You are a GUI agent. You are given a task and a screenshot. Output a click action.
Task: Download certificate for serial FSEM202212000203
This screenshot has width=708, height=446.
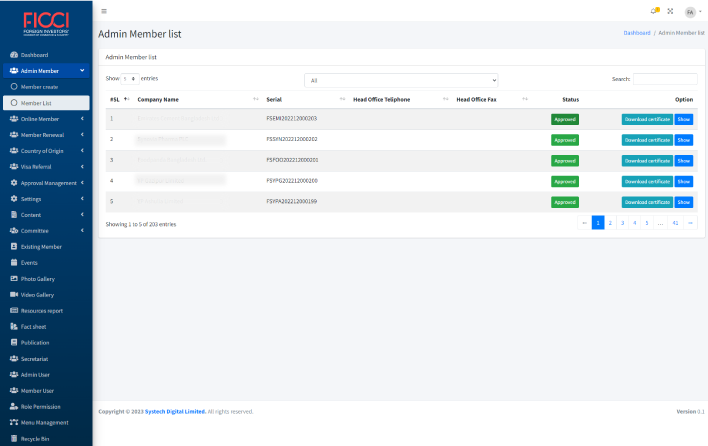646,119
